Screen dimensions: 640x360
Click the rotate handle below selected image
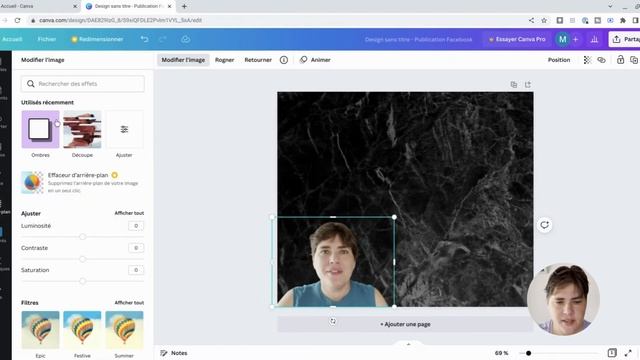coord(333,321)
